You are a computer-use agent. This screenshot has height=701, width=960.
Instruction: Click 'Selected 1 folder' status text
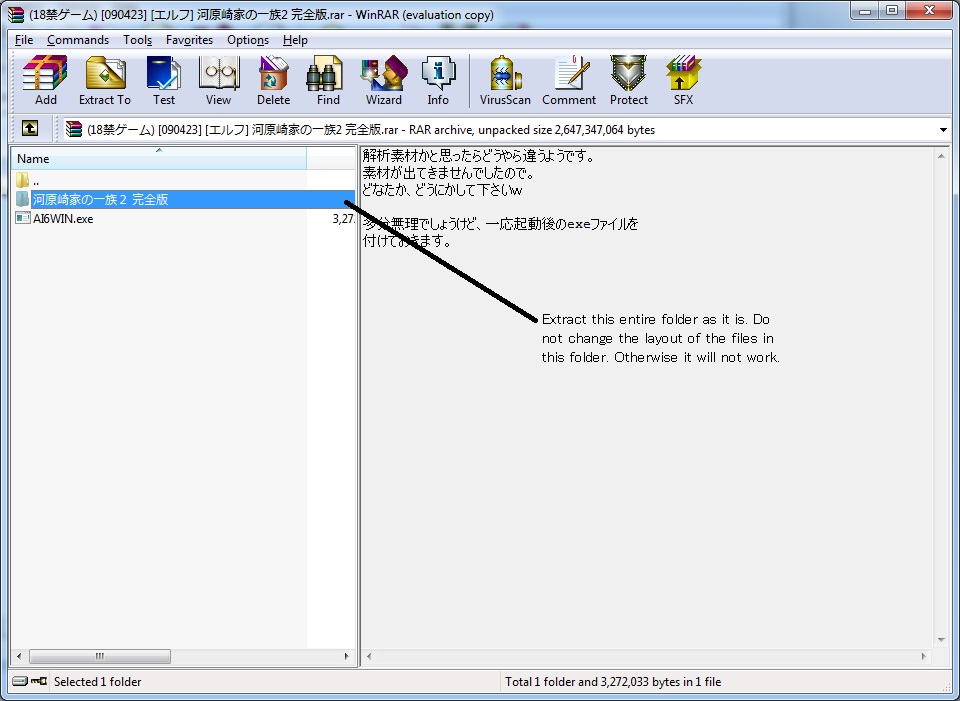tap(97, 681)
